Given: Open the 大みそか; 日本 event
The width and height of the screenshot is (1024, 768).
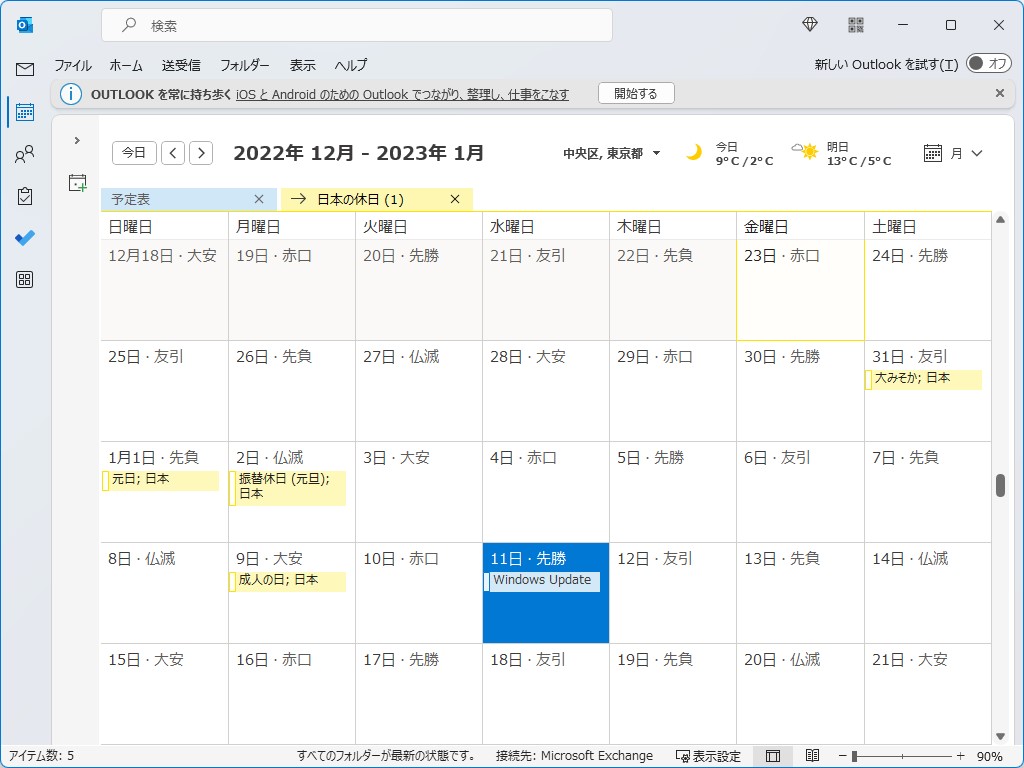Looking at the screenshot, I should tap(923, 379).
